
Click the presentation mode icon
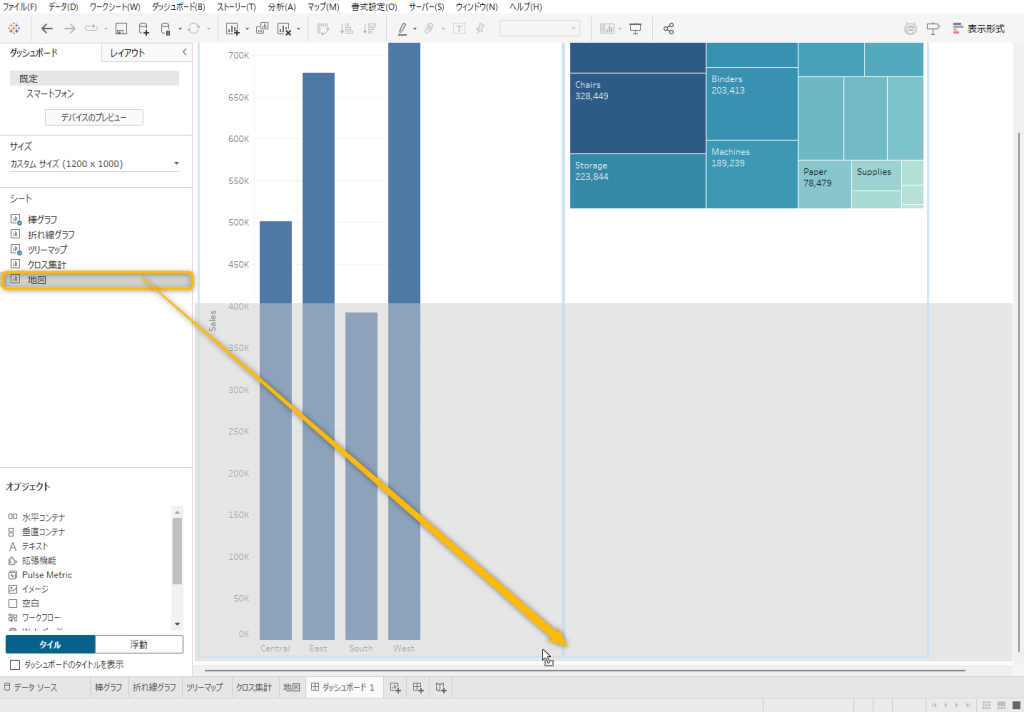point(635,29)
